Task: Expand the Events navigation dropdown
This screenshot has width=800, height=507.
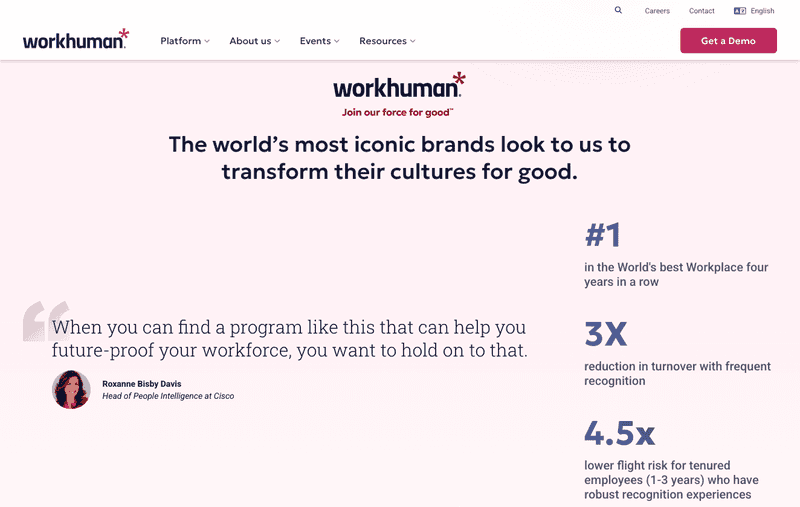Action: coord(319,41)
